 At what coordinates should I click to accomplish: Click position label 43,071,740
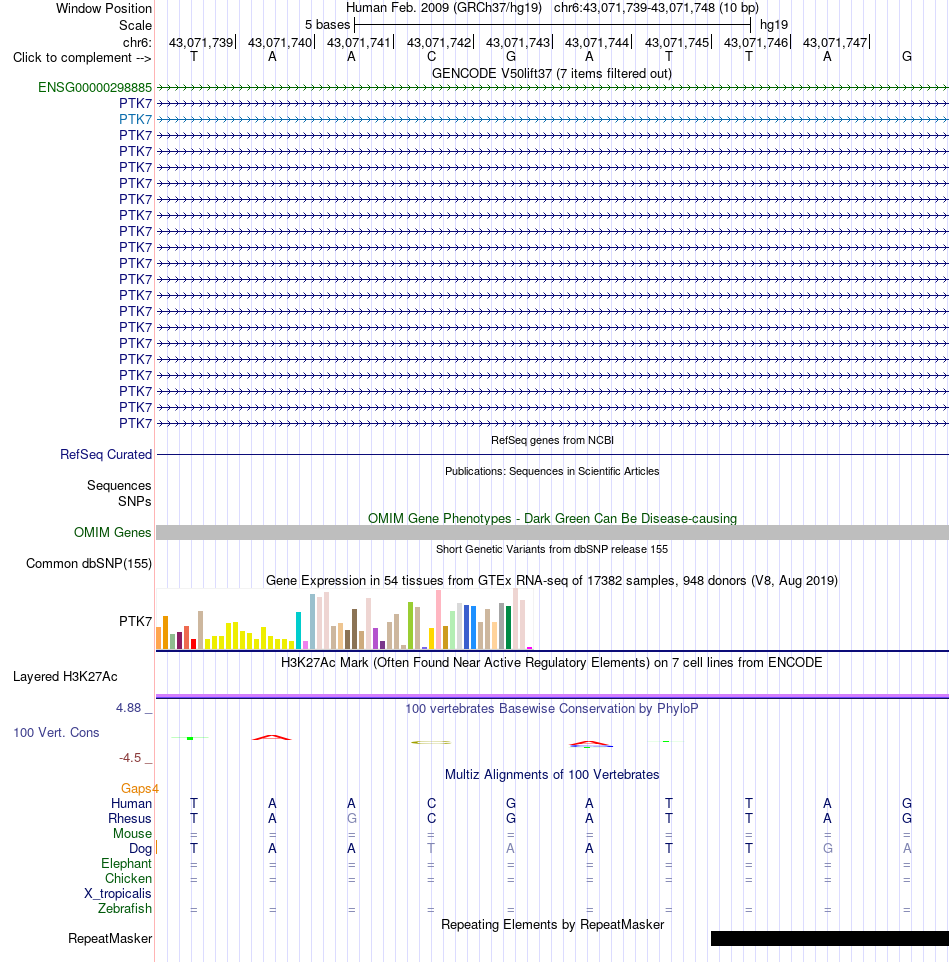[x=280, y=42]
